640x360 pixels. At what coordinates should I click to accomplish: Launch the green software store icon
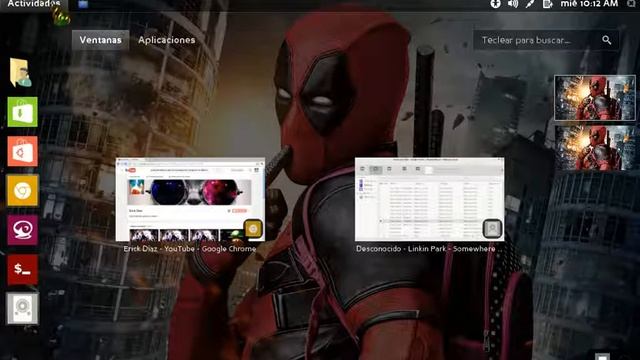coord(22,112)
